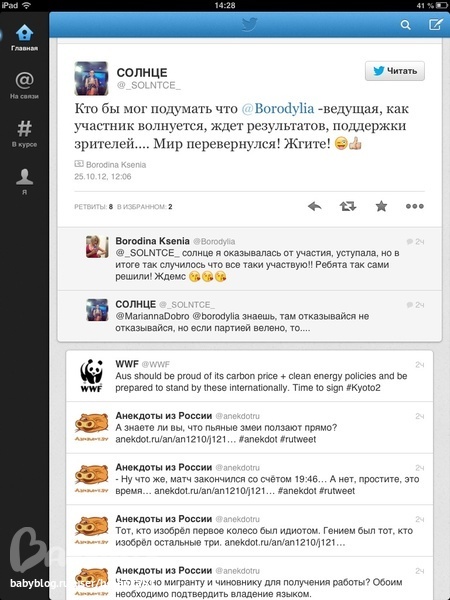Show the retweets count РЕТВИТЫ 8
Image resolution: width=450 pixels, height=600 pixels.
(x=93, y=207)
